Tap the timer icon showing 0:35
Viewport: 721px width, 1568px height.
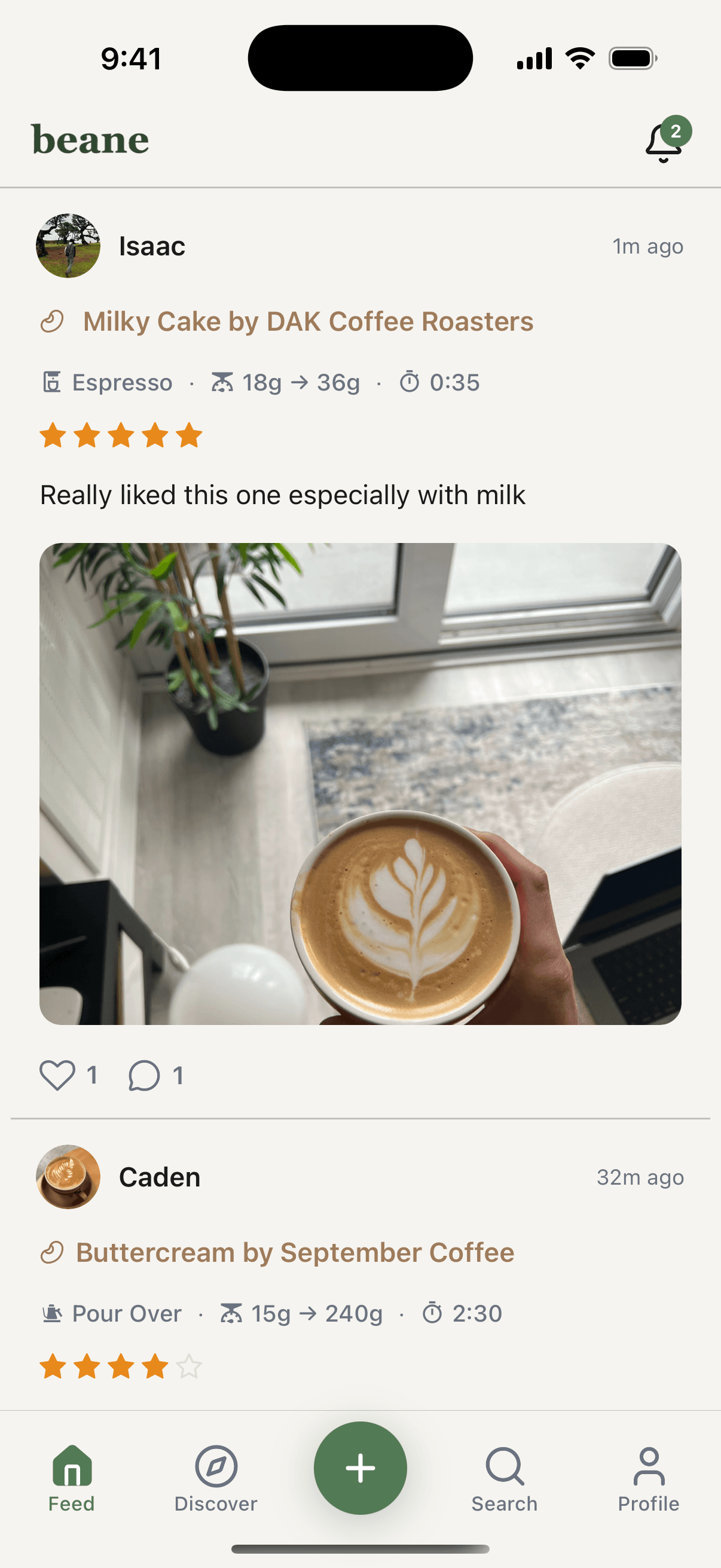point(410,382)
